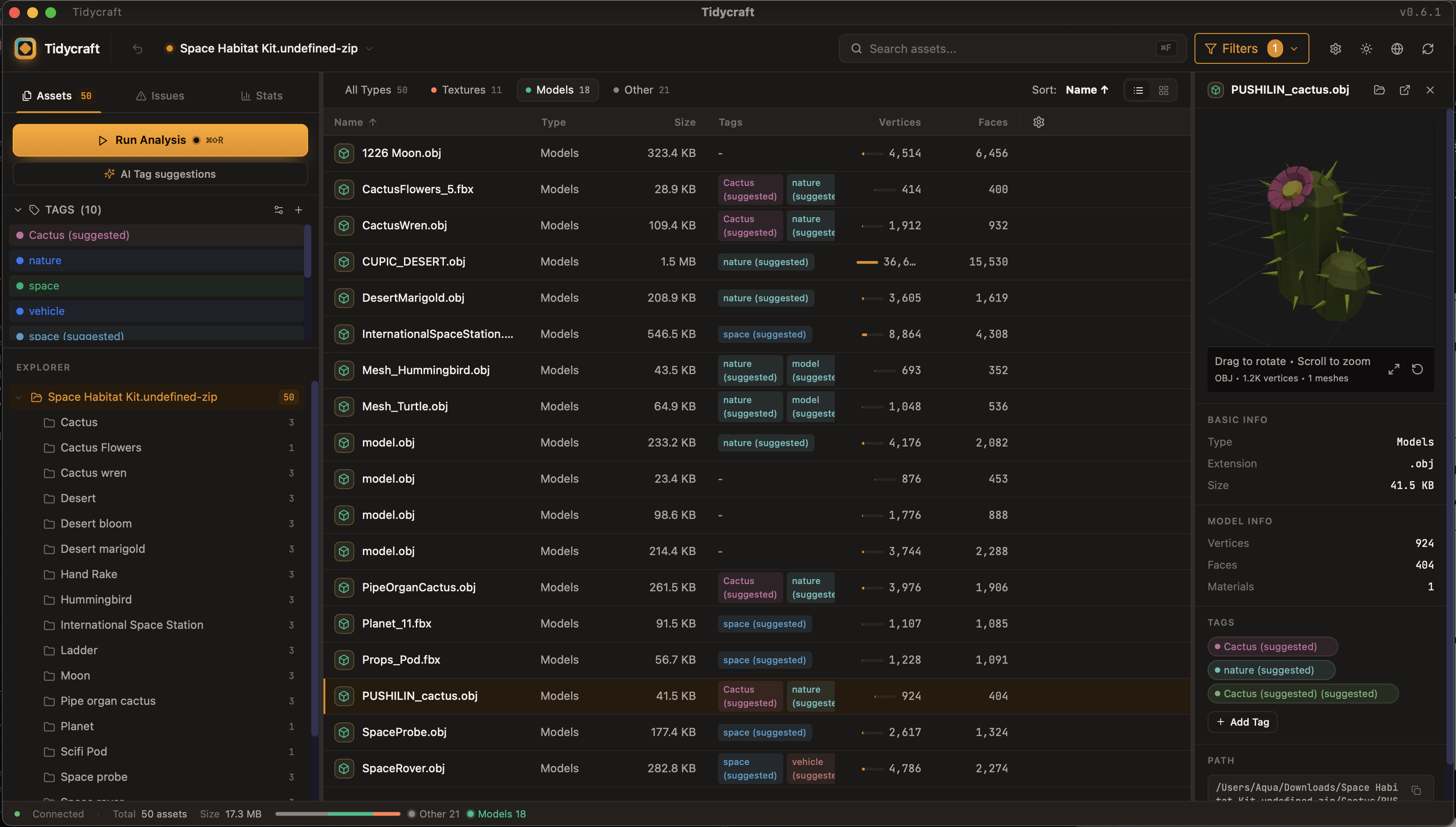
Task: Switch to the Issues tab
Action: 160,95
